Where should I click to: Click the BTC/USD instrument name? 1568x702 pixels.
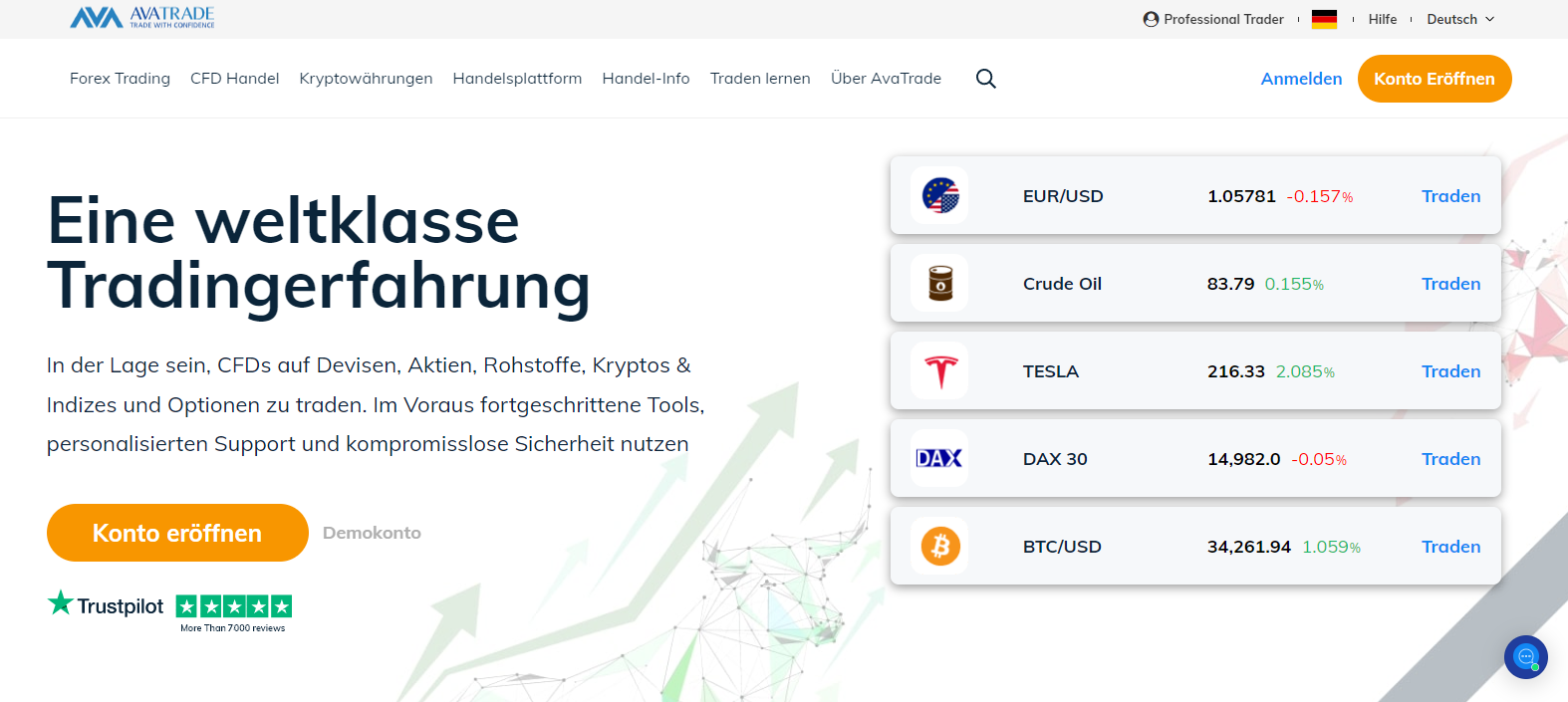coord(1062,547)
